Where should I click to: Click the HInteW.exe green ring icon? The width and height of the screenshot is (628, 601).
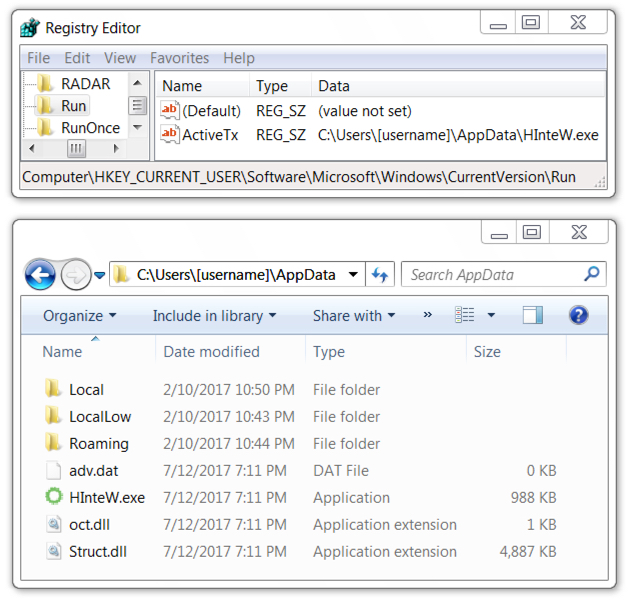(54, 496)
